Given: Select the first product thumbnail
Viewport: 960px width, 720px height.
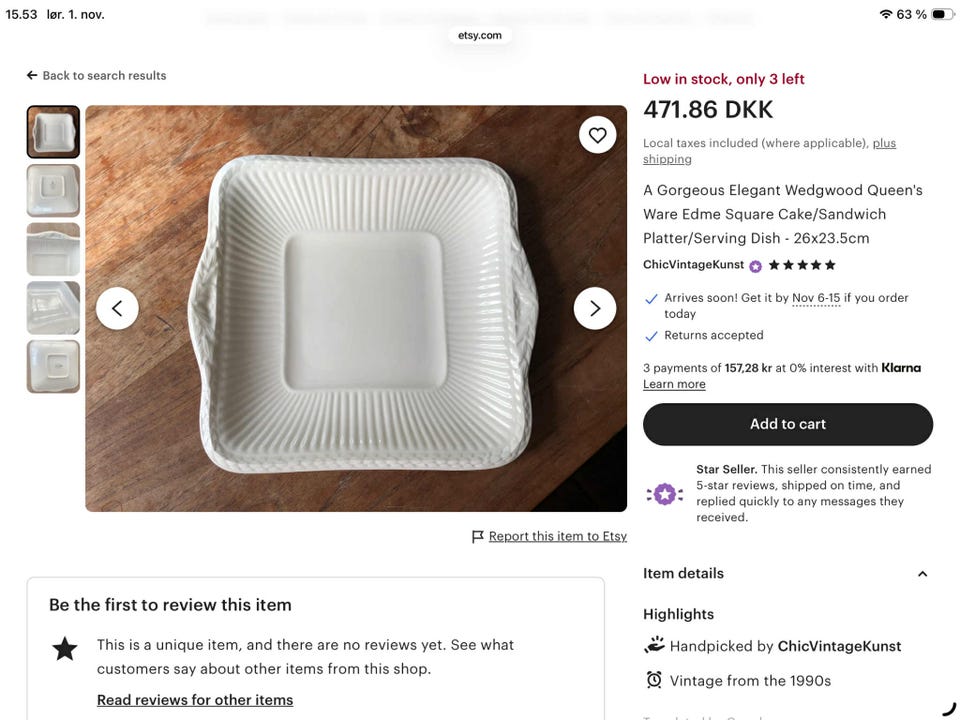Looking at the screenshot, I should click(x=53, y=132).
